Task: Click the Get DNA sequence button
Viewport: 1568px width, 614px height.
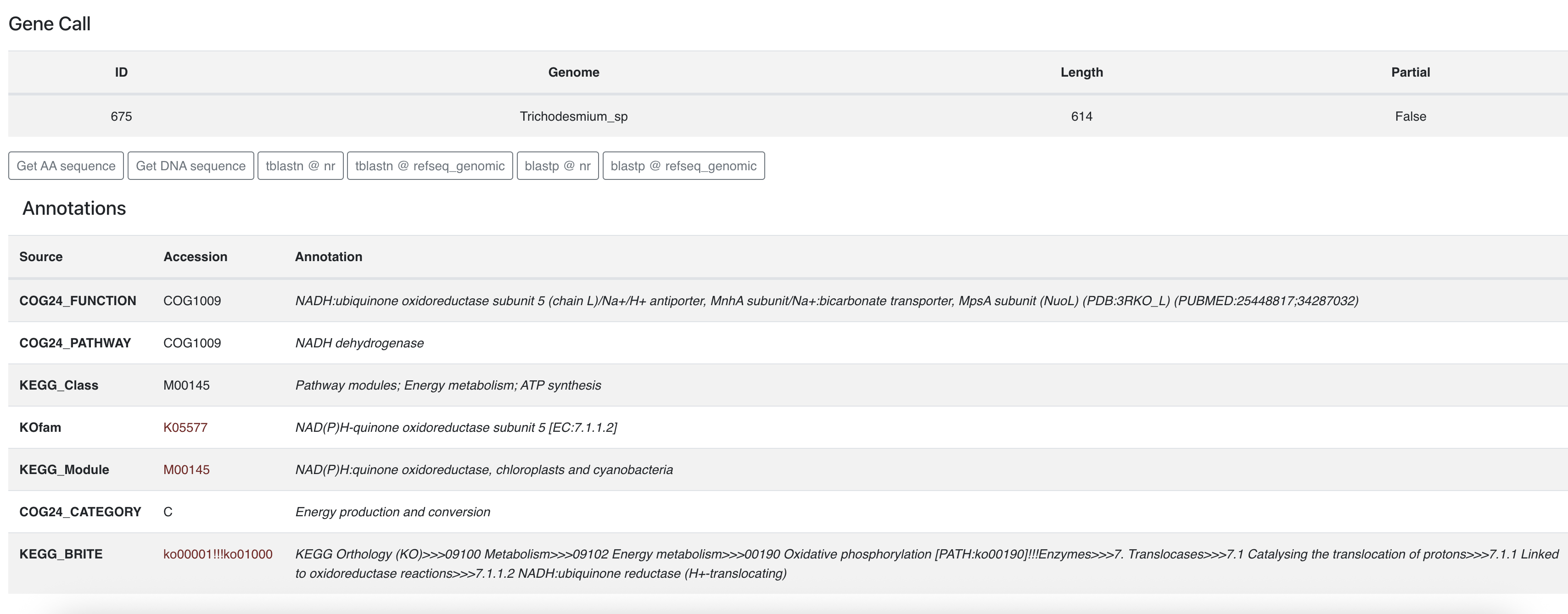Action: pyautogui.click(x=190, y=166)
